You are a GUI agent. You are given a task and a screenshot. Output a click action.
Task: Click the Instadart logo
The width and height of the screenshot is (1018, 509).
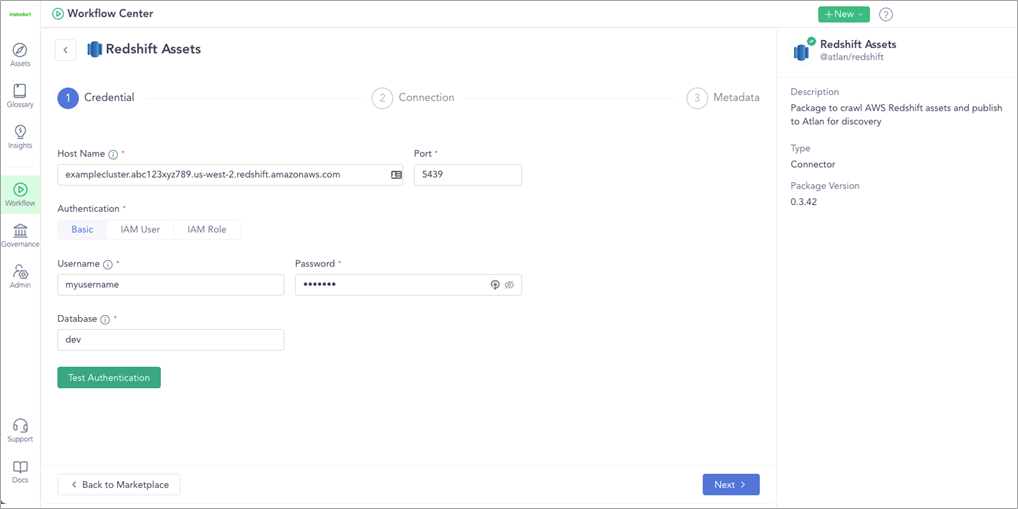[20, 14]
